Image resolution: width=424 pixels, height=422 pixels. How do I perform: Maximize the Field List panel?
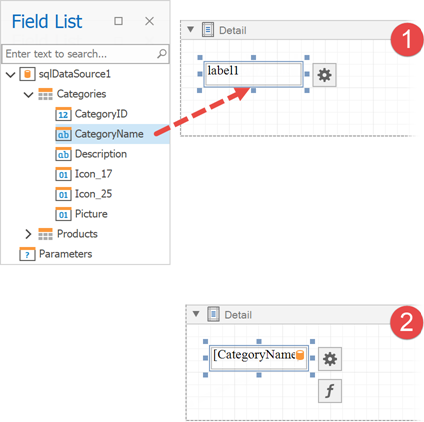118,21
